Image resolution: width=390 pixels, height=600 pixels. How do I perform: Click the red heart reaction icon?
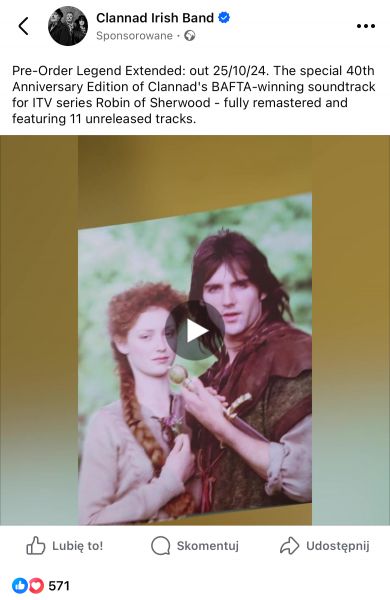pyautogui.click(x=36, y=586)
